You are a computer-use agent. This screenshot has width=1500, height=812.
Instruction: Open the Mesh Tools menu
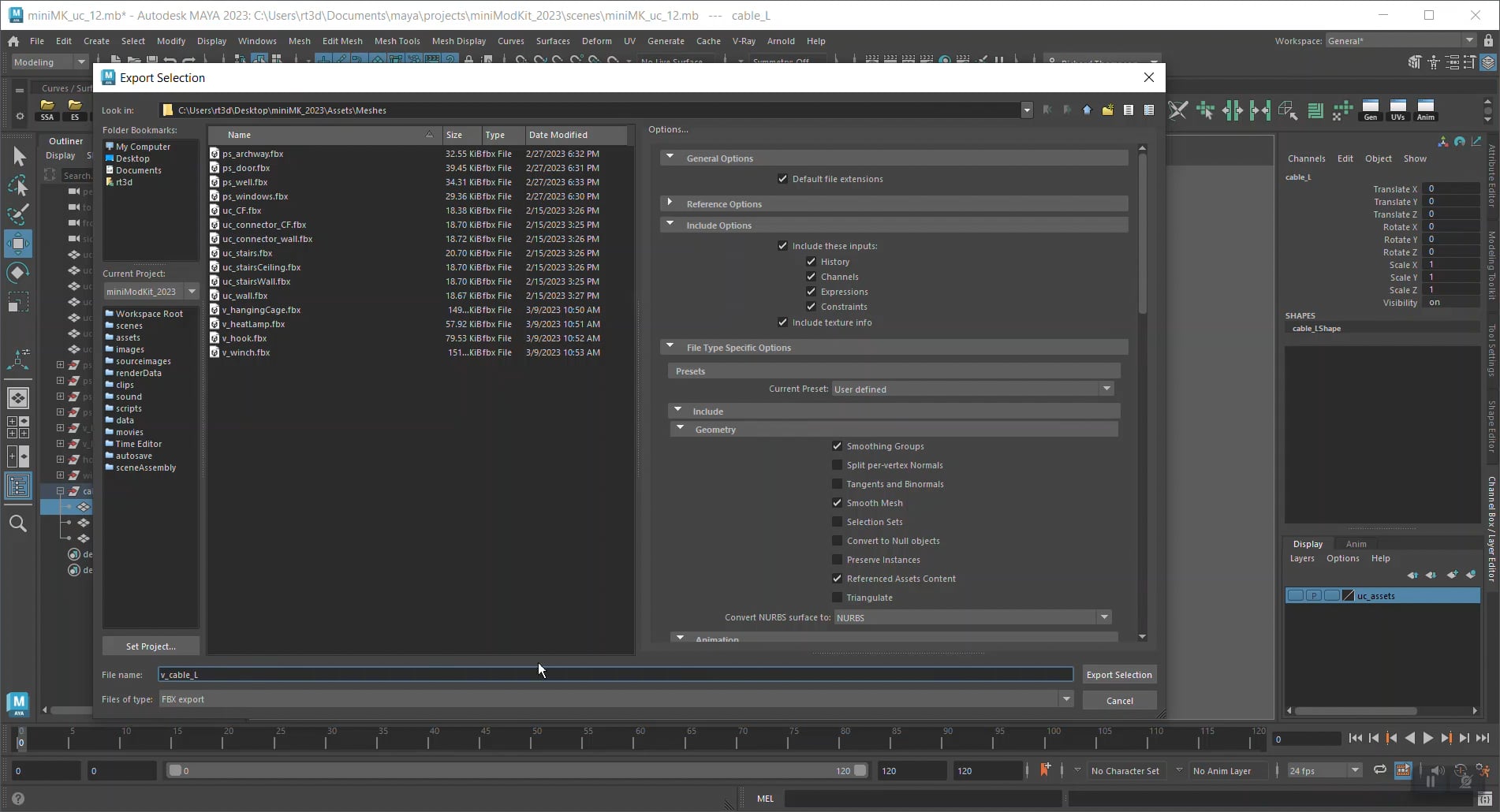(x=397, y=41)
